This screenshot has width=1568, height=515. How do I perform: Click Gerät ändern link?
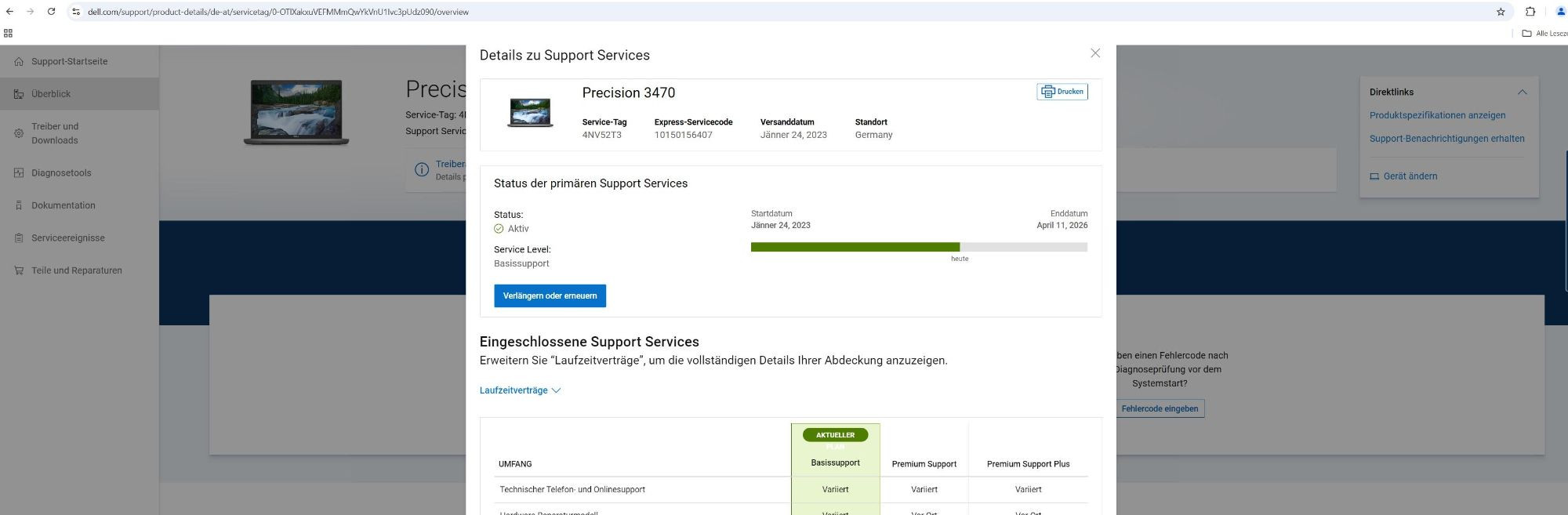pyautogui.click(x=1403, y=176)
